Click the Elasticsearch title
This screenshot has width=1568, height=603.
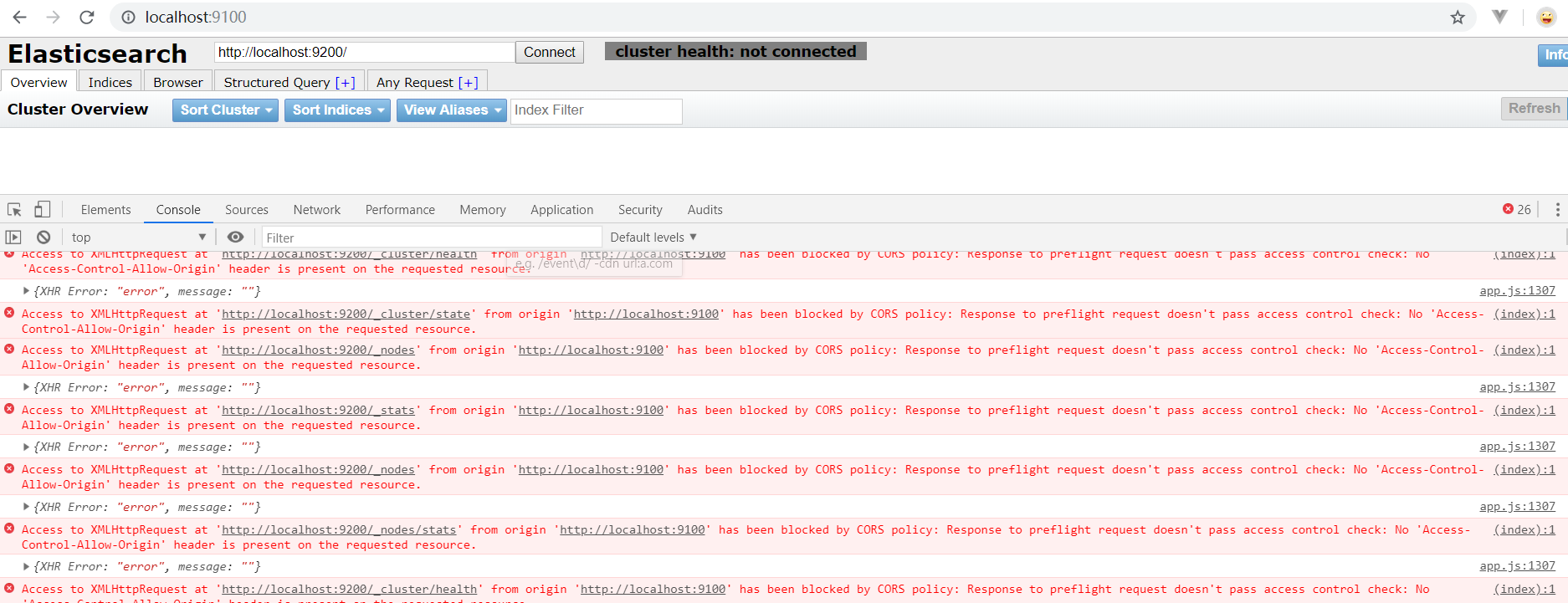[98, 54]
